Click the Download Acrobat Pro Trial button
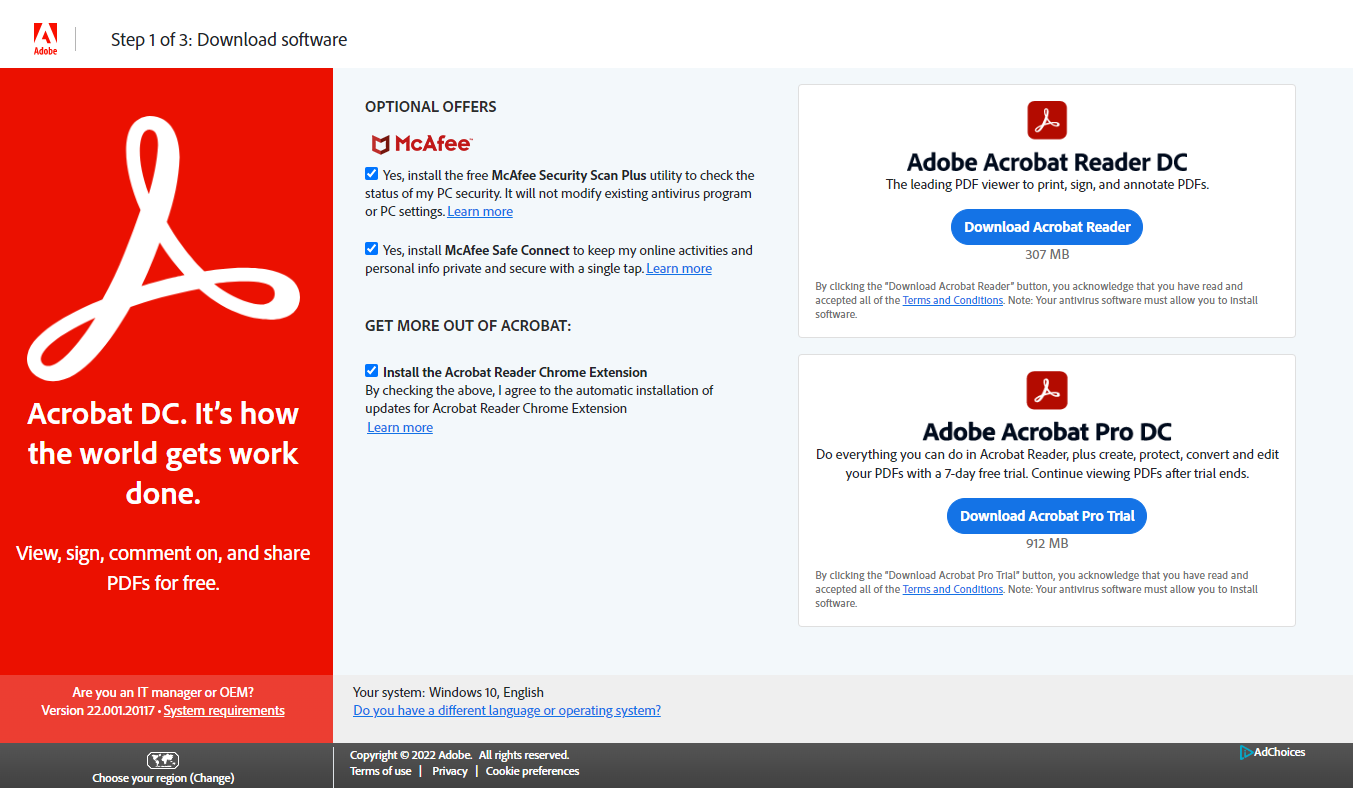Viewport: 1353px width, 788px height. coord(1047,516)
